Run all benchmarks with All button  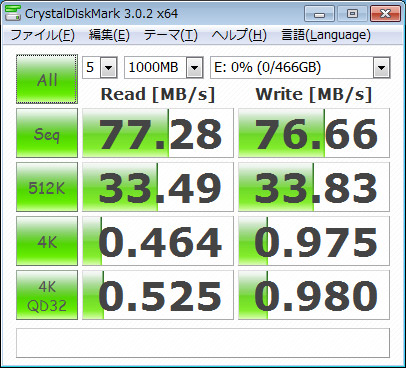[47, 79]
